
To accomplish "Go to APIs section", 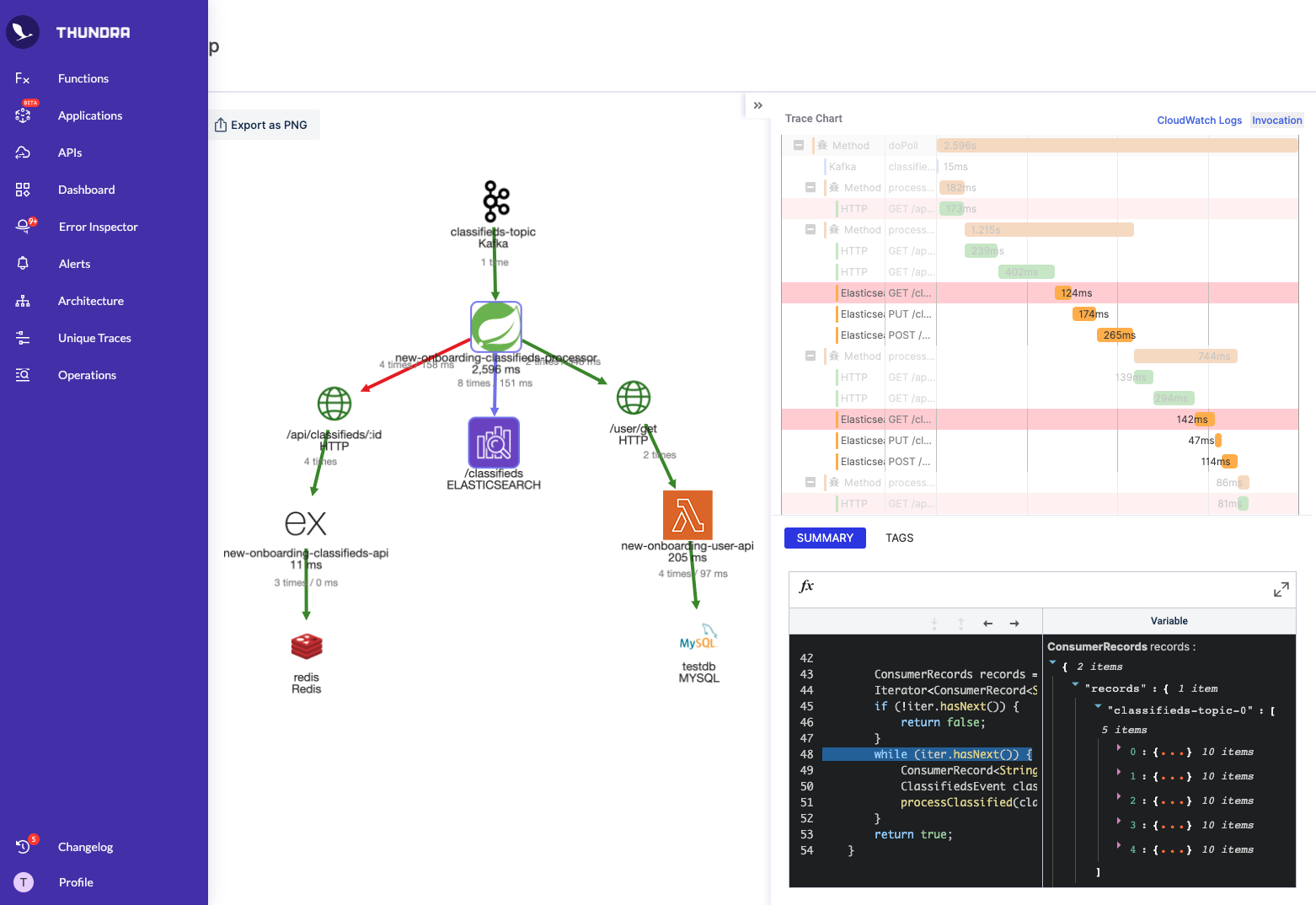I will 70,153.
